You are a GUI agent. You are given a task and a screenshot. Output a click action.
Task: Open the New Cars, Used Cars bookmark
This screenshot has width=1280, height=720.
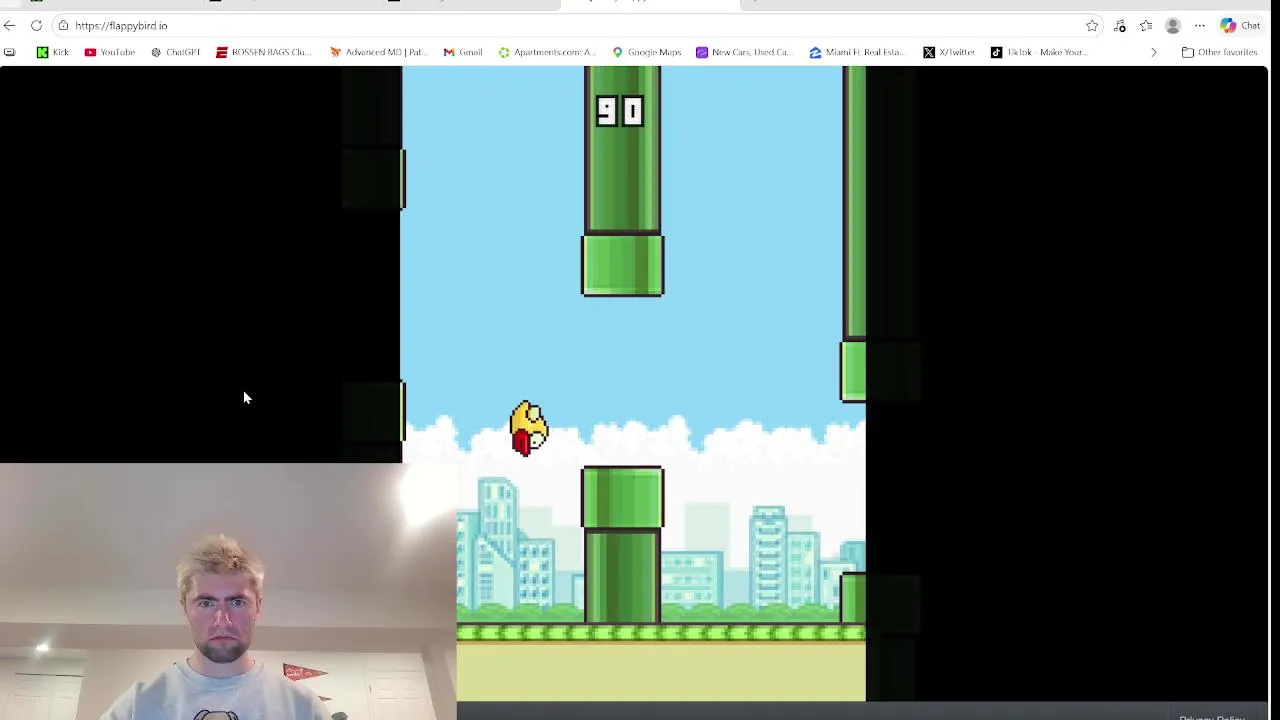pos(744,52)
